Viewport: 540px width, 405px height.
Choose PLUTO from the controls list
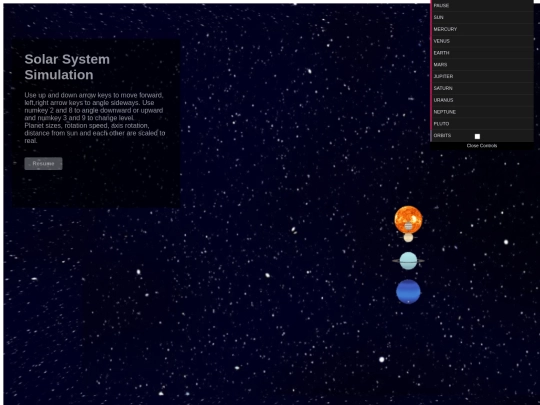tap(482, 124)
